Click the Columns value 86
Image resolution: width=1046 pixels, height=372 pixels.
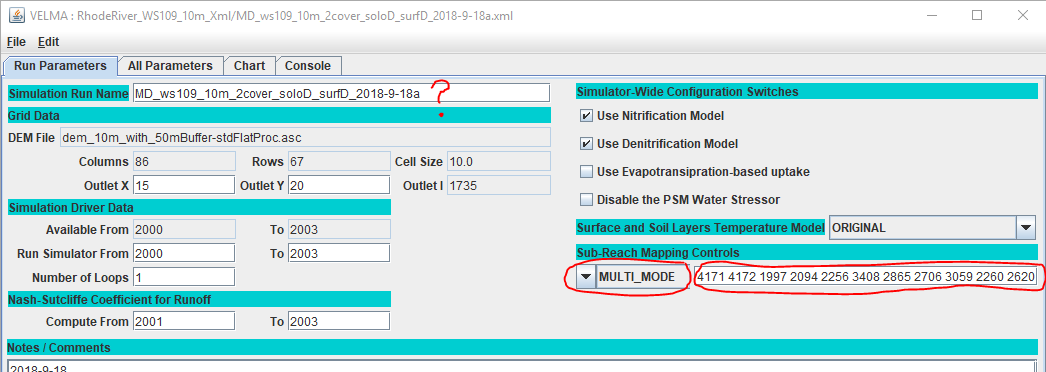(x=184, y=161)
